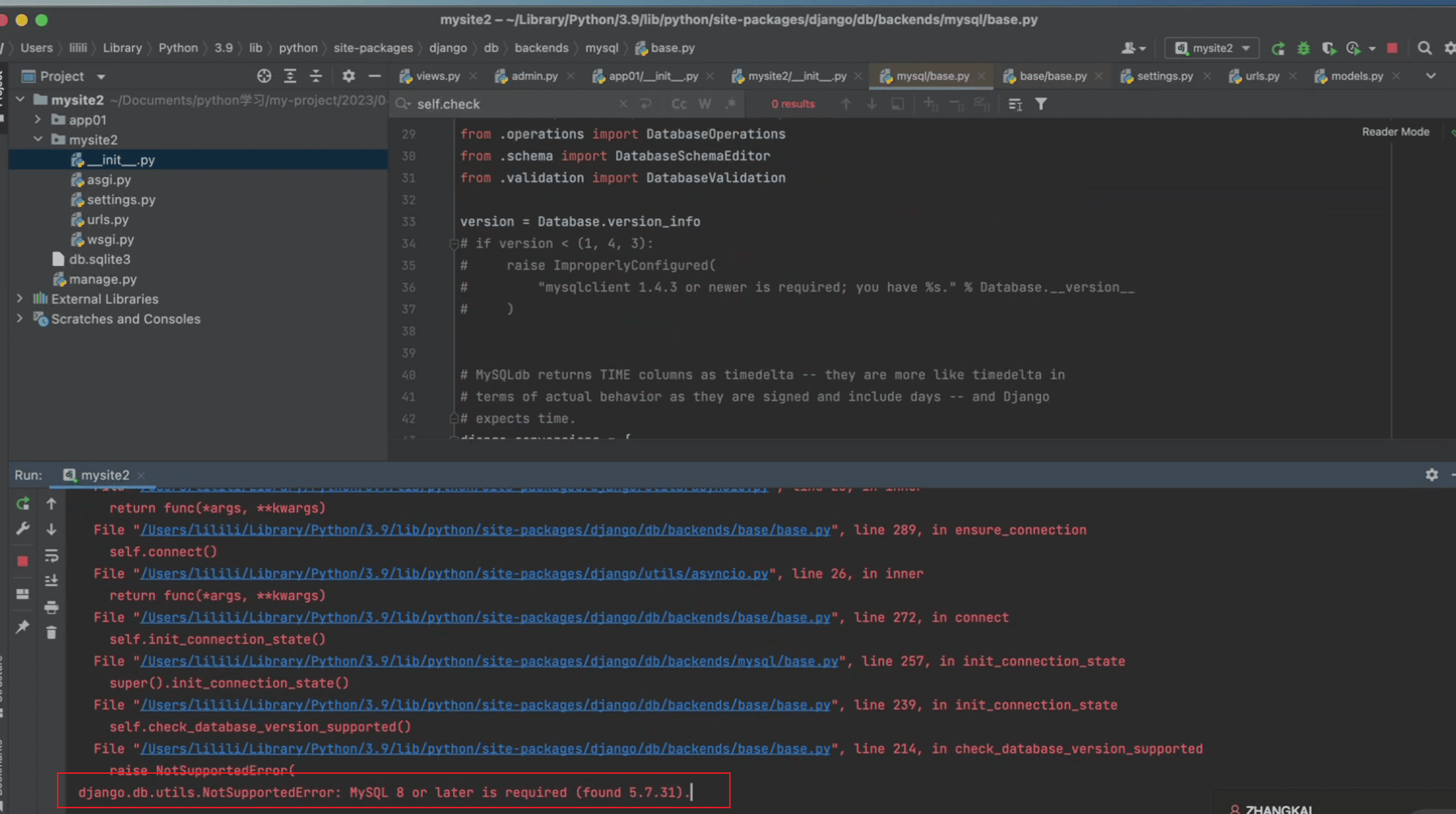This screenshot has height=814, width=1456.
Task: Collapse all in Project panel
Action: (316, 76)
